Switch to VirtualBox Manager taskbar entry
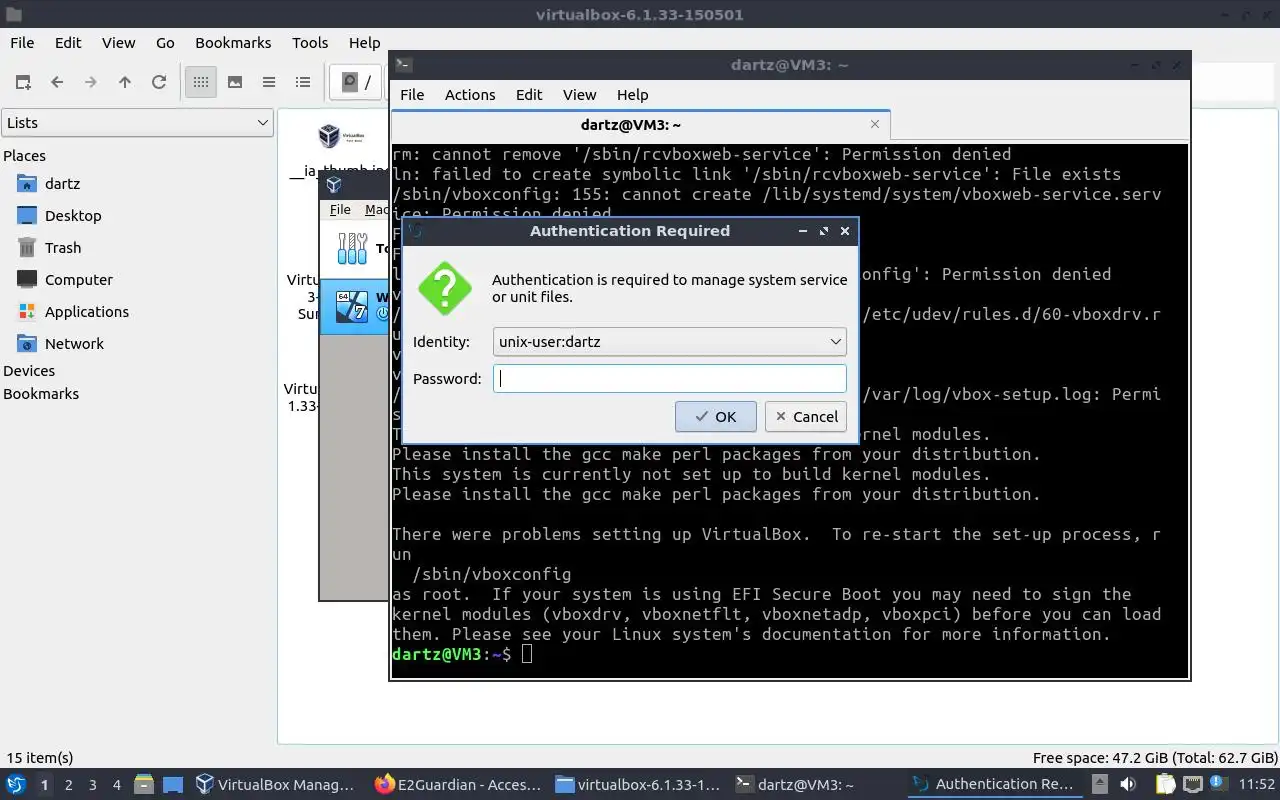 (276, 785)
